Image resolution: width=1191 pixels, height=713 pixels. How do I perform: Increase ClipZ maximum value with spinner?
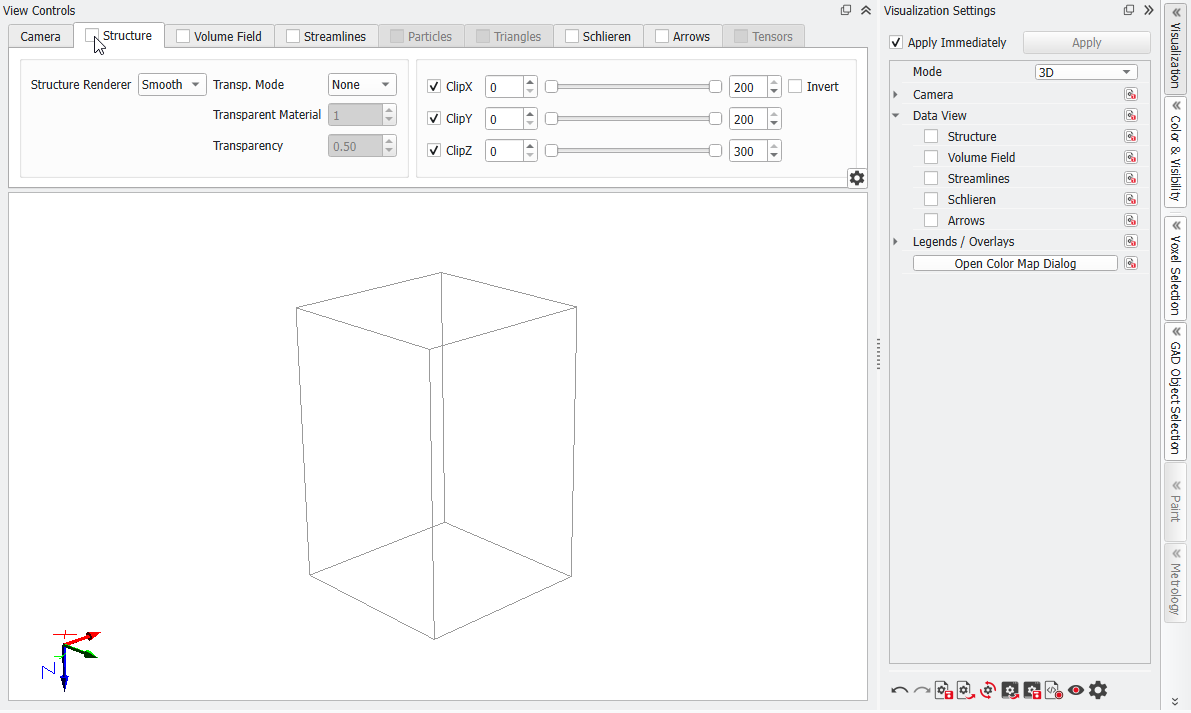pos(773,145)
